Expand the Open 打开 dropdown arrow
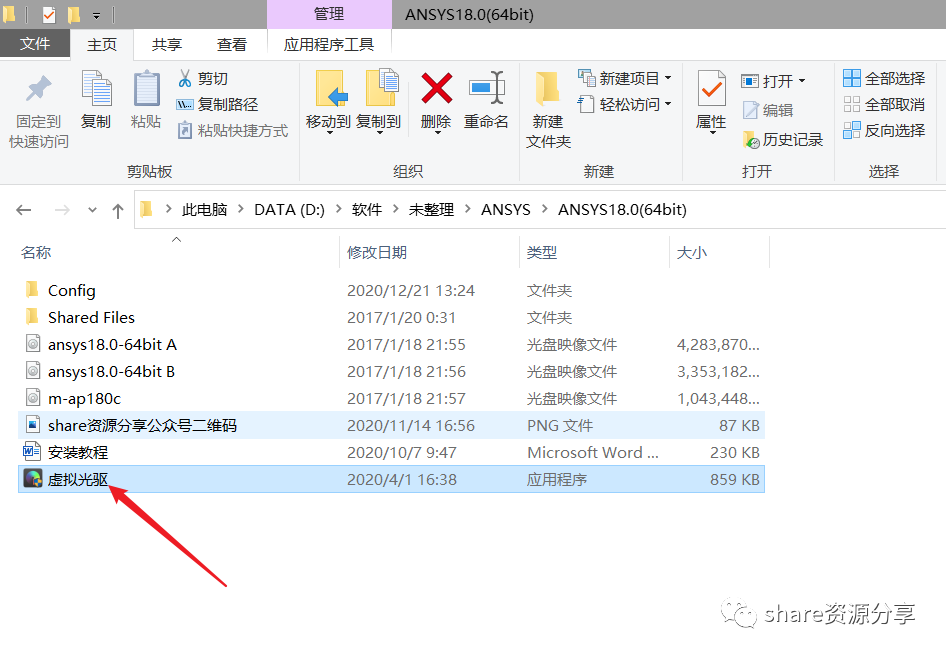The width and height of the screenshot is (946, 655). pyautogui.click(x=802, y=81)
